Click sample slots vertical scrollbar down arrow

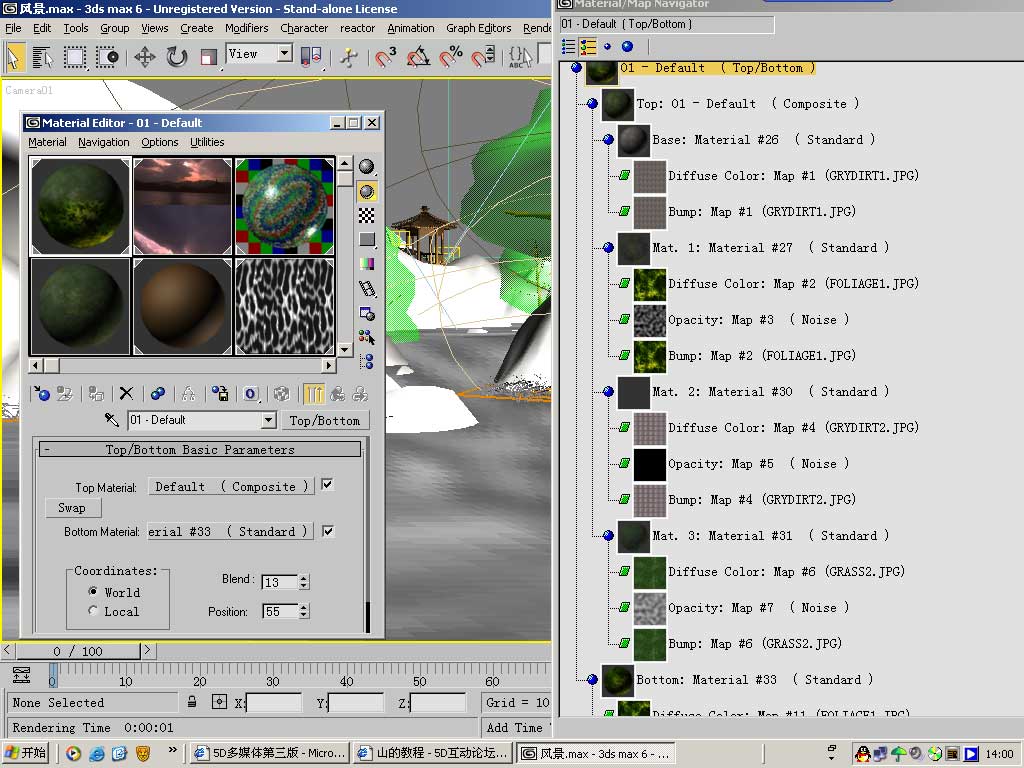tap(345, 349)
